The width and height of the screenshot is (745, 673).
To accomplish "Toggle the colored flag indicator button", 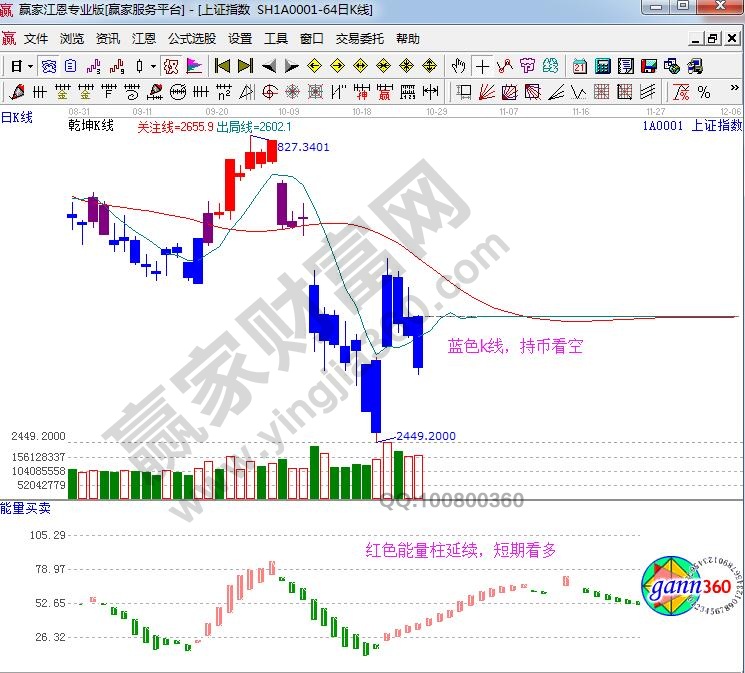I will (x=194, y=66).
